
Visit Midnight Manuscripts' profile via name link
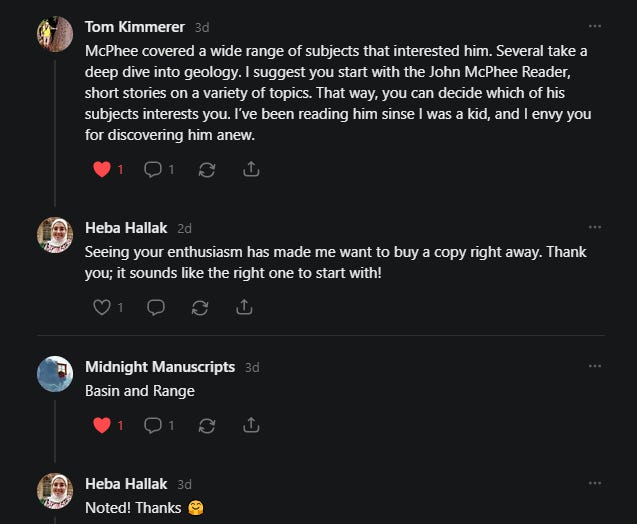click(x=160, y=367)
